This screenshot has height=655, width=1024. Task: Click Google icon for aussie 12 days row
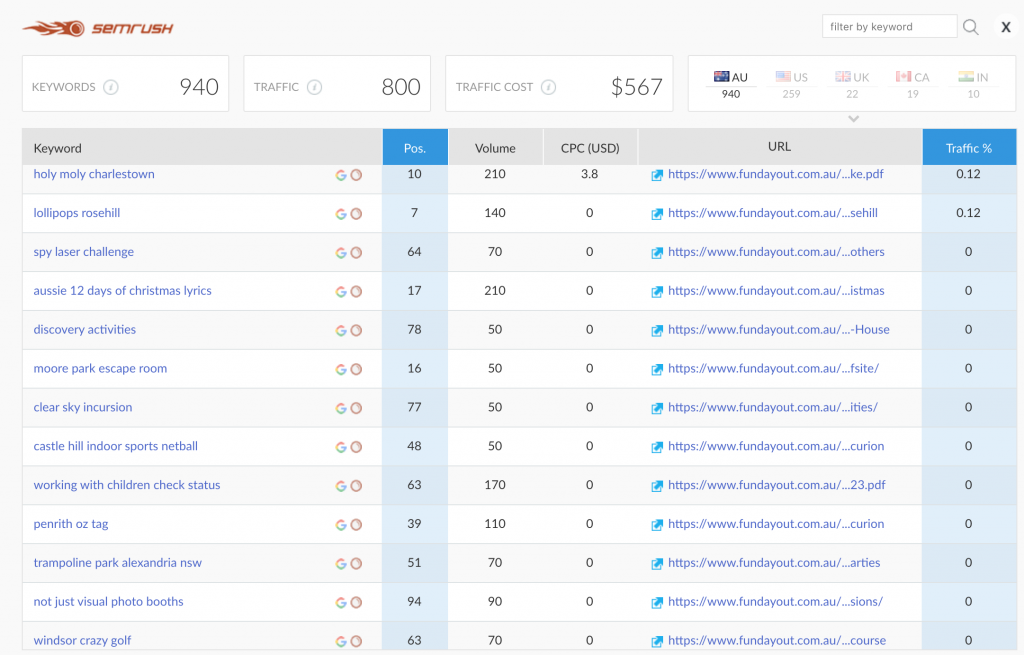(341, 291)
